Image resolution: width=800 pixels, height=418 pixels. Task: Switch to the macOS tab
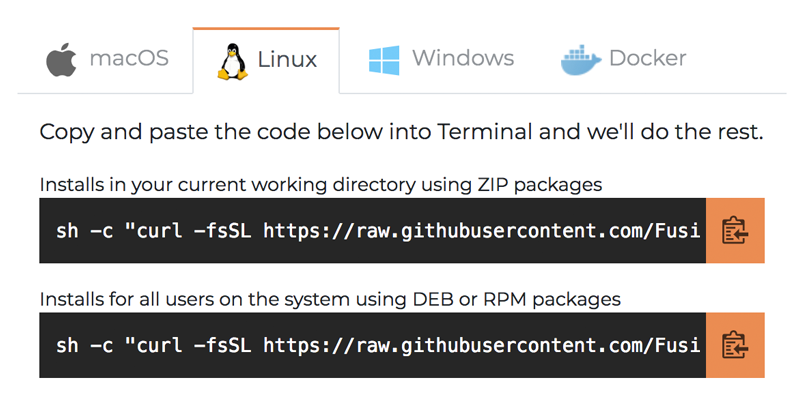click(106, 60)
